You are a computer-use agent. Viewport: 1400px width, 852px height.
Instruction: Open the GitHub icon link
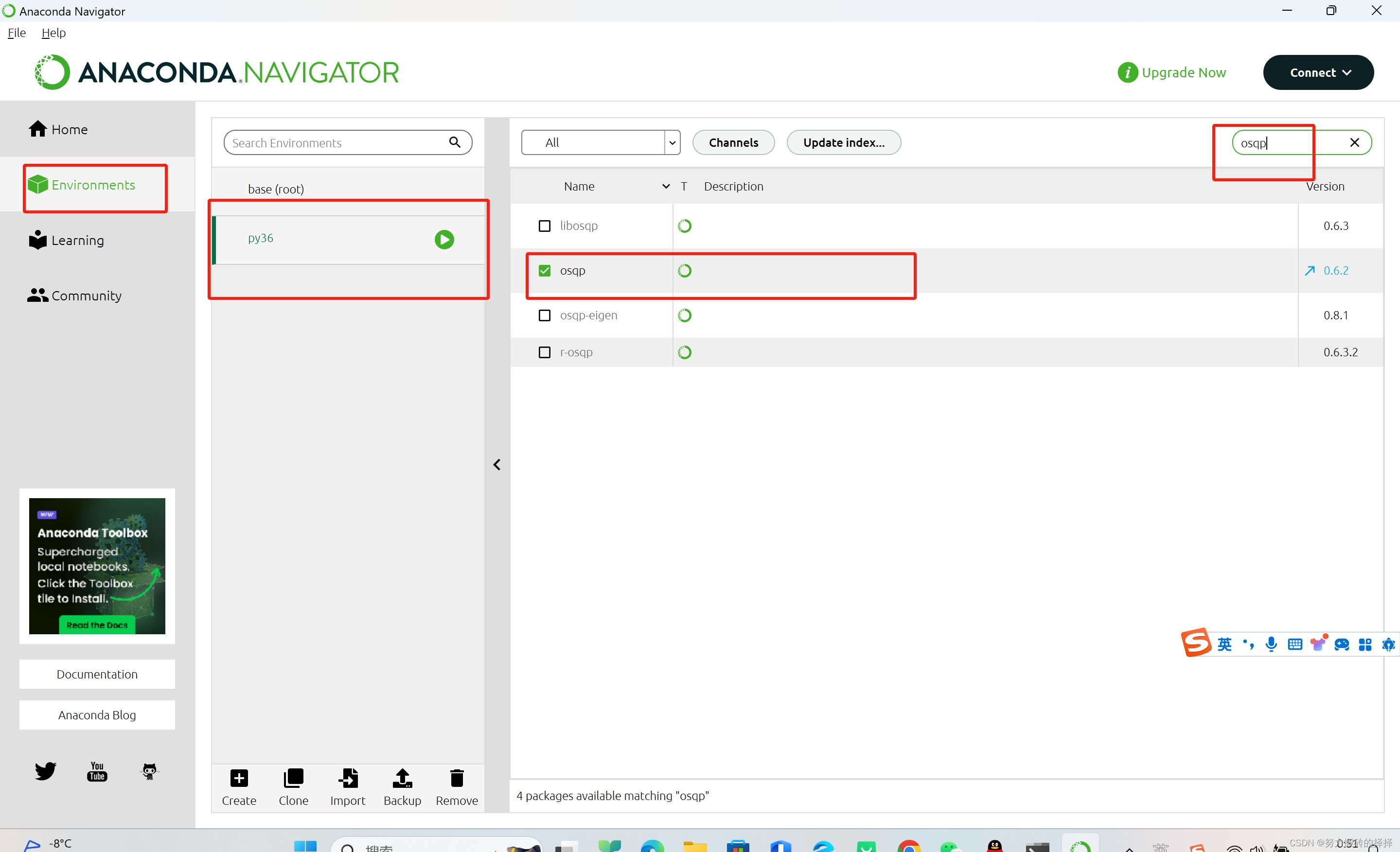(149, 771)
